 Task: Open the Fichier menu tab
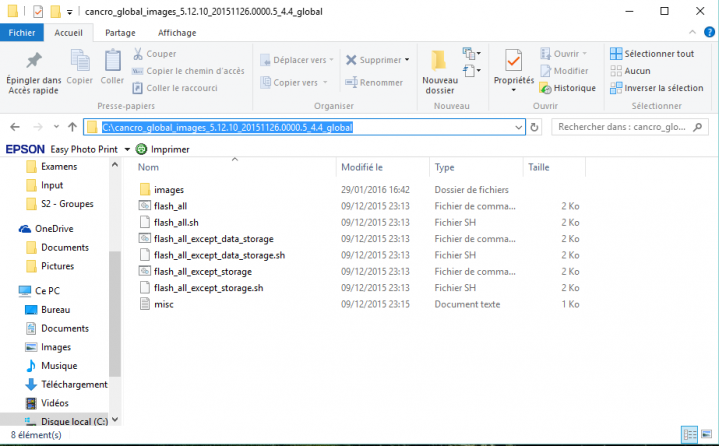pos(22,33)
